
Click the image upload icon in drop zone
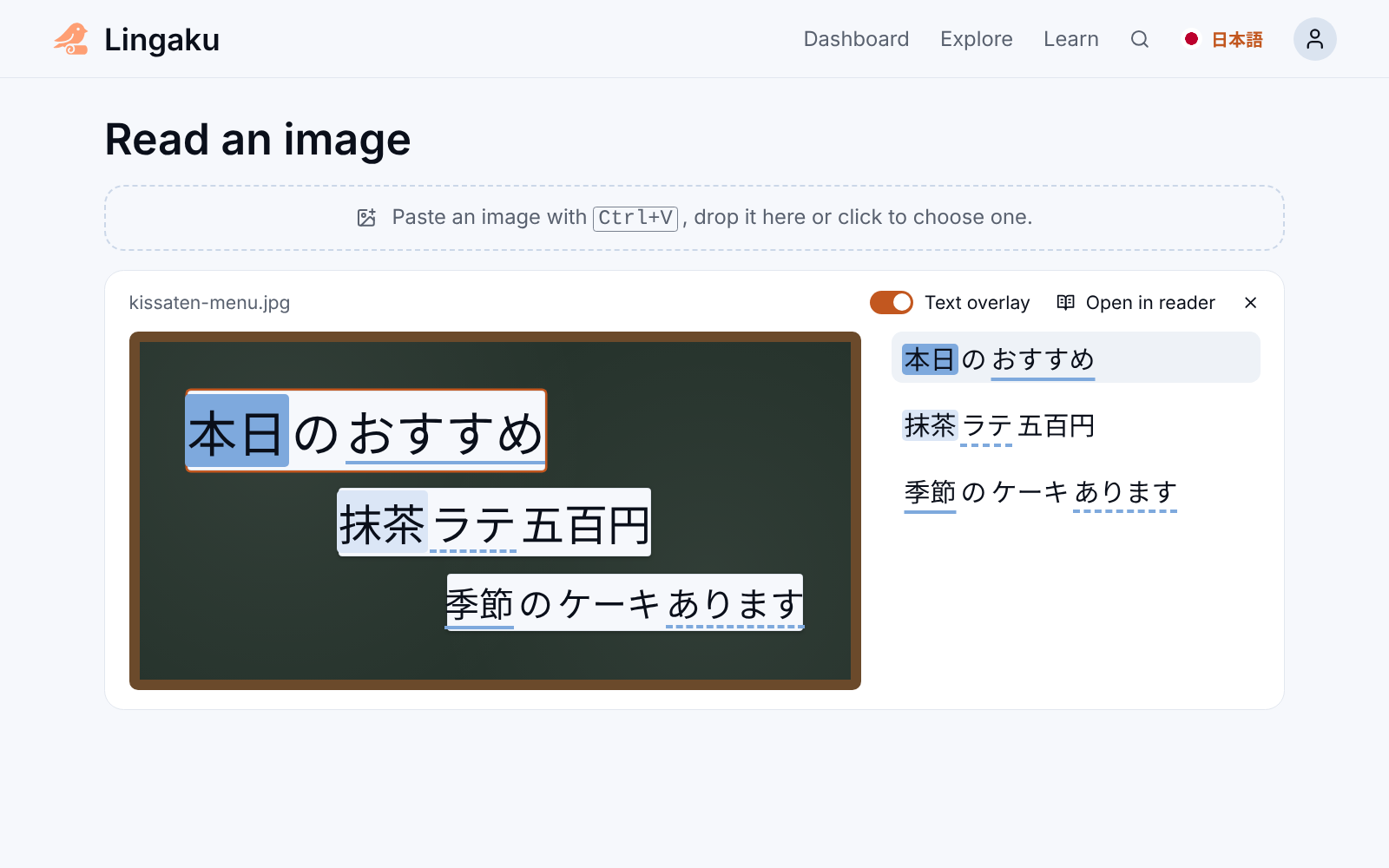pyautogui.click(x=366, y=218)
